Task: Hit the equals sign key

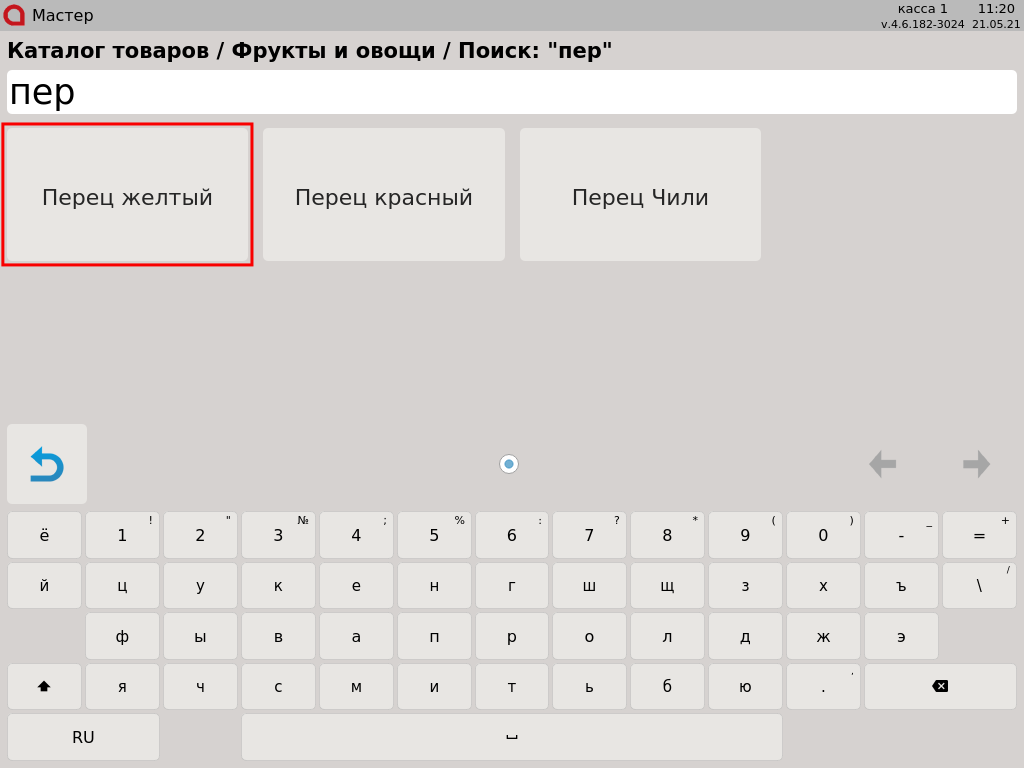Action: pyautogui.click(x=979, y=536)
